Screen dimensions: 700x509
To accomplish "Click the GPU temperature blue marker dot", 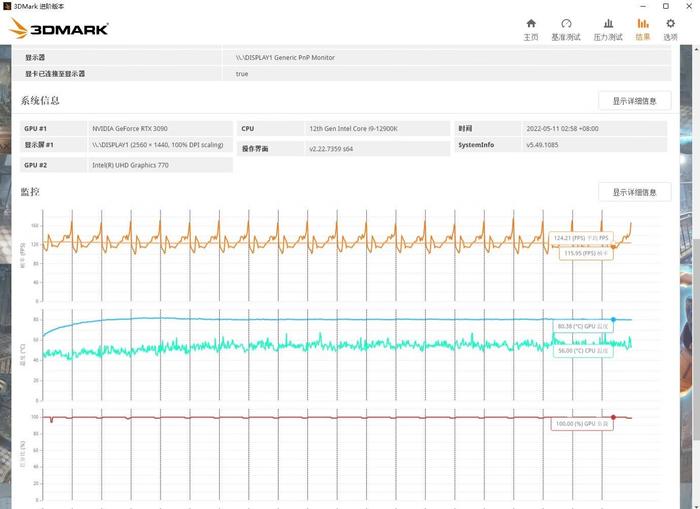I will point(613,320).
